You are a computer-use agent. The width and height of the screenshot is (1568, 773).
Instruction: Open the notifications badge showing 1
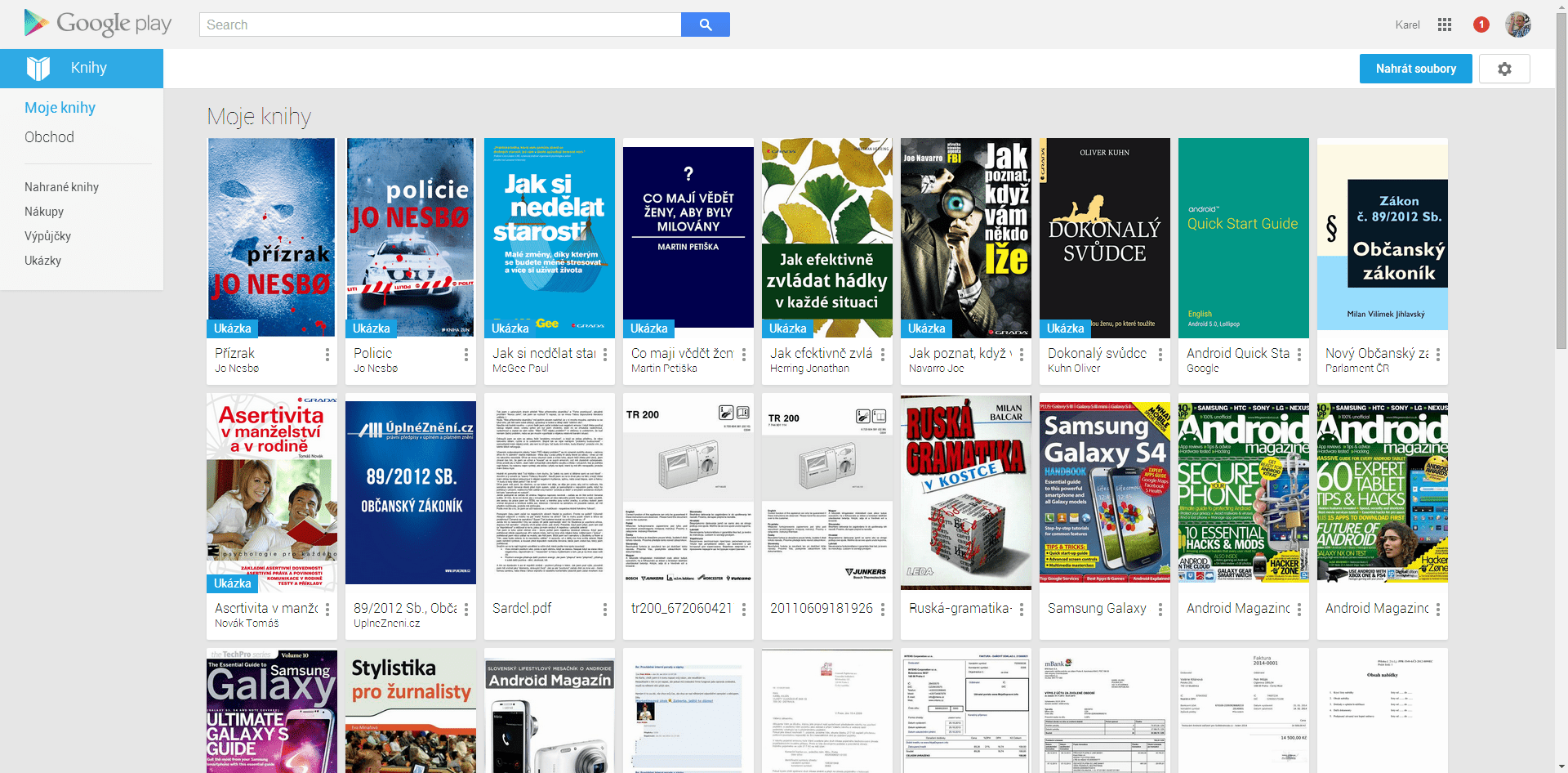[x=1481, y=25]
